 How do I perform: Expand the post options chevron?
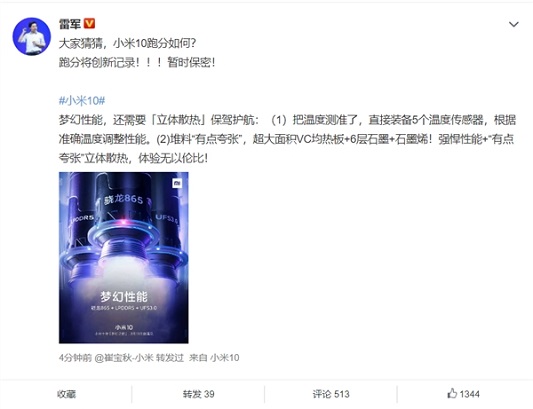[x=513, y=24]
